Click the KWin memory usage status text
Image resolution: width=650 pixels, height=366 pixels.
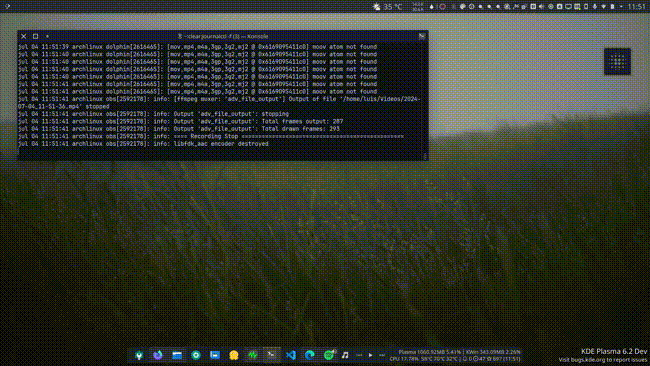[x=493, y=352]
